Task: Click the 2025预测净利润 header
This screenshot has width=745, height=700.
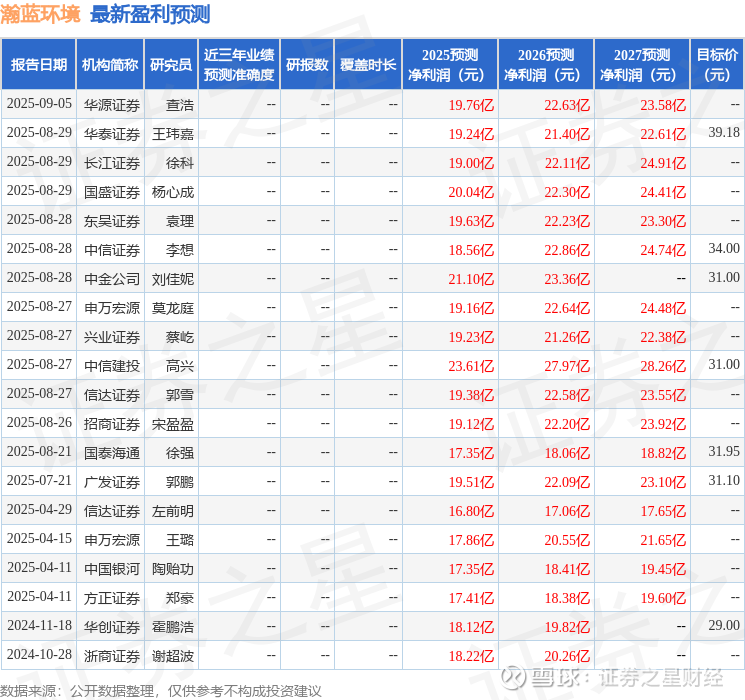Action: click(449, 65)
